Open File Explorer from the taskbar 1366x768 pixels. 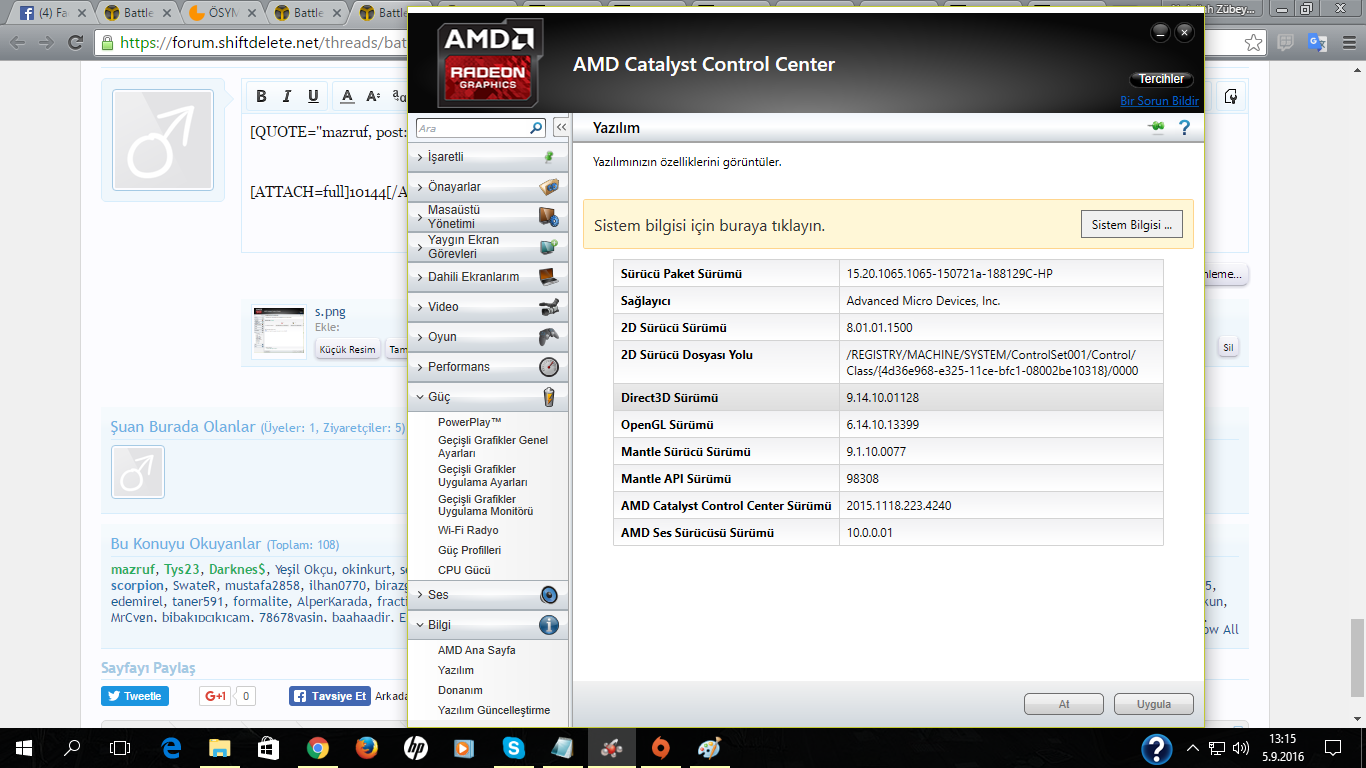[x=219, y=747]
